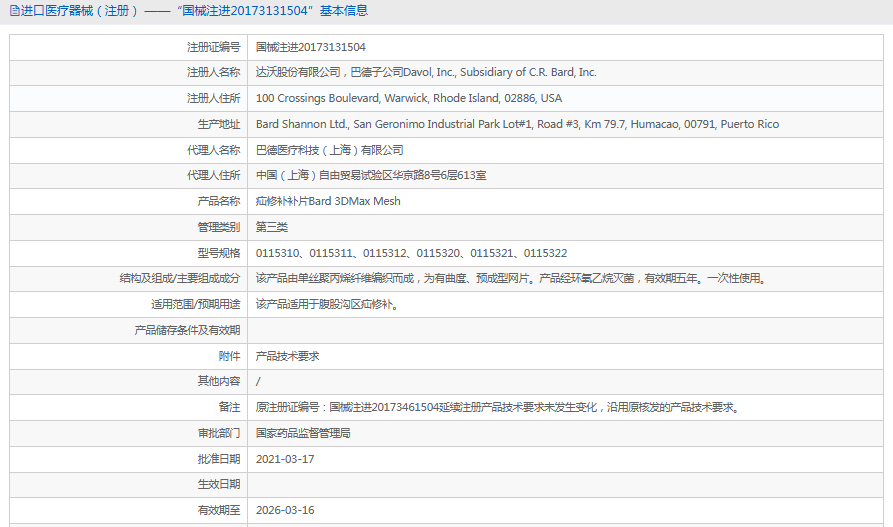Select remark text with 国械注进20173461504
893x527 pixels.
point(499,407)
